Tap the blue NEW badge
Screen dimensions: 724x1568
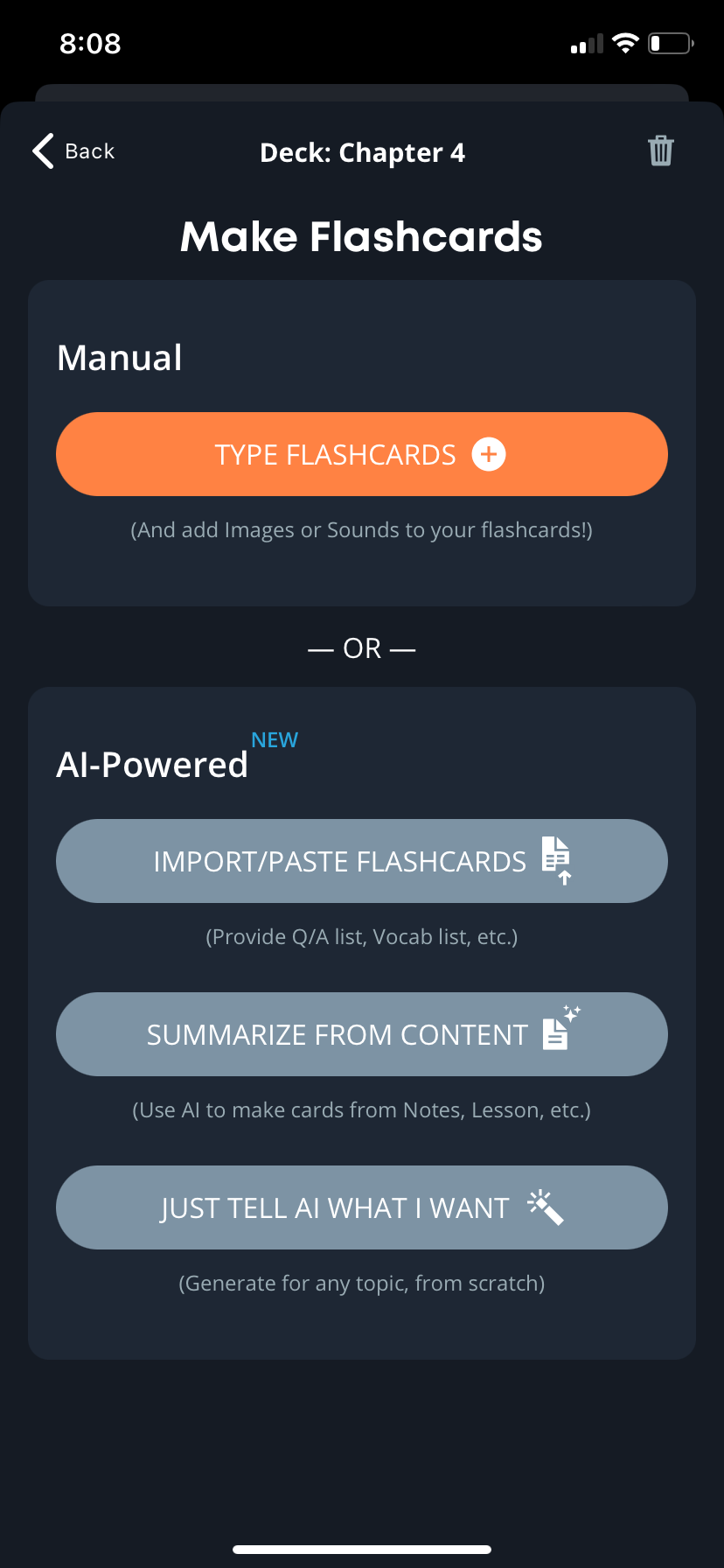[275, 740]
